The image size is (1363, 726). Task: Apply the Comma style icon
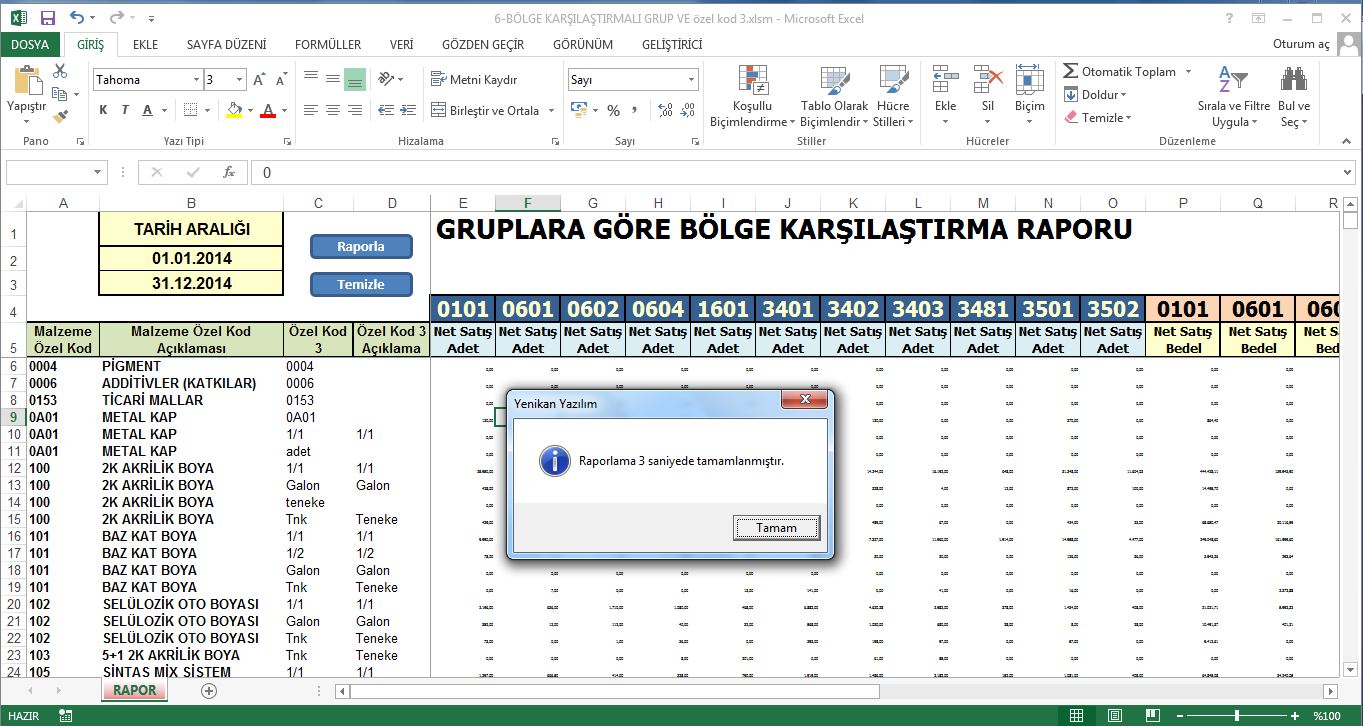[636, 110]
